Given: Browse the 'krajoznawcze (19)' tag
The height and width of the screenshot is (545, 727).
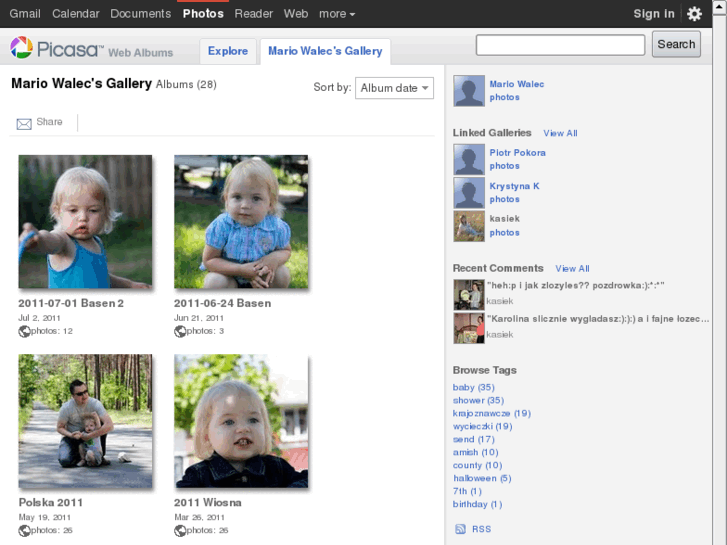Looking at the screenshot, I should point(492,413).
